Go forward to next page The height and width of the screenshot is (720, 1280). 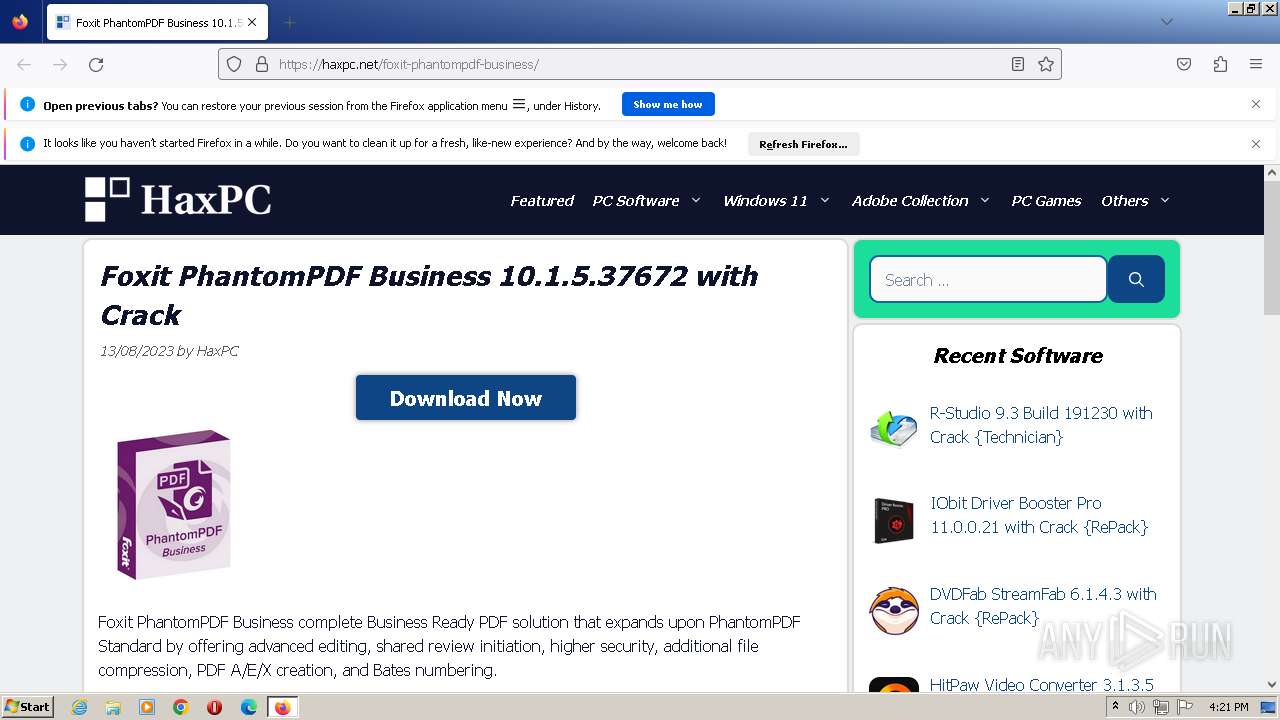click(60, 64)
